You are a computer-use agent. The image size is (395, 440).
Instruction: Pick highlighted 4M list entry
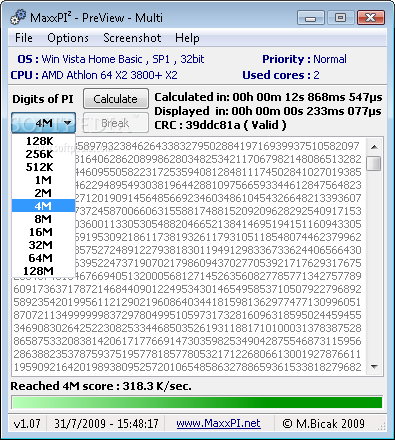(x=43, y=206)
